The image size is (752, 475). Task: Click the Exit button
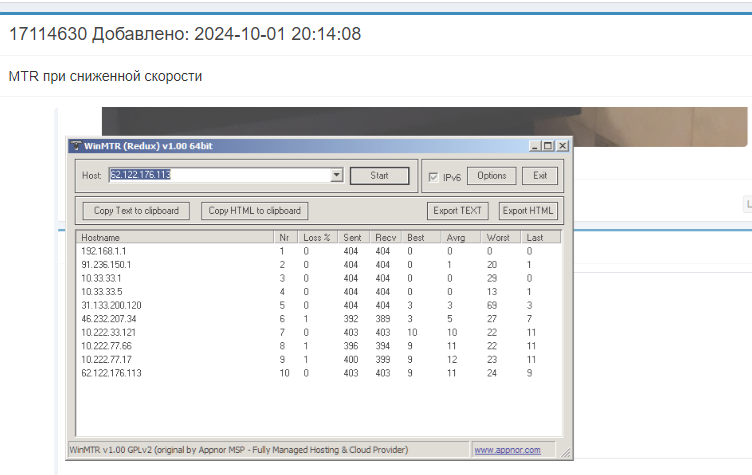click(540, 176)
